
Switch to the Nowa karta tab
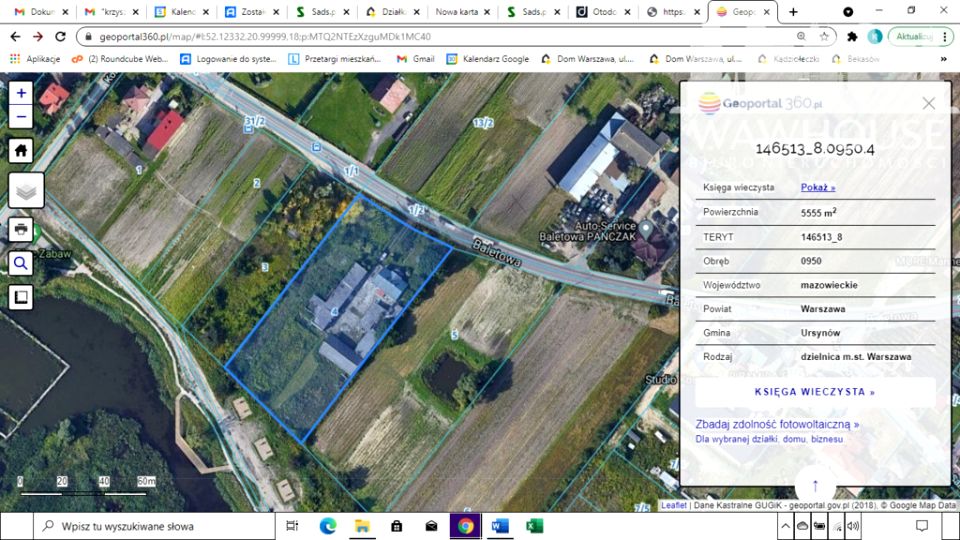coord(462,12)
